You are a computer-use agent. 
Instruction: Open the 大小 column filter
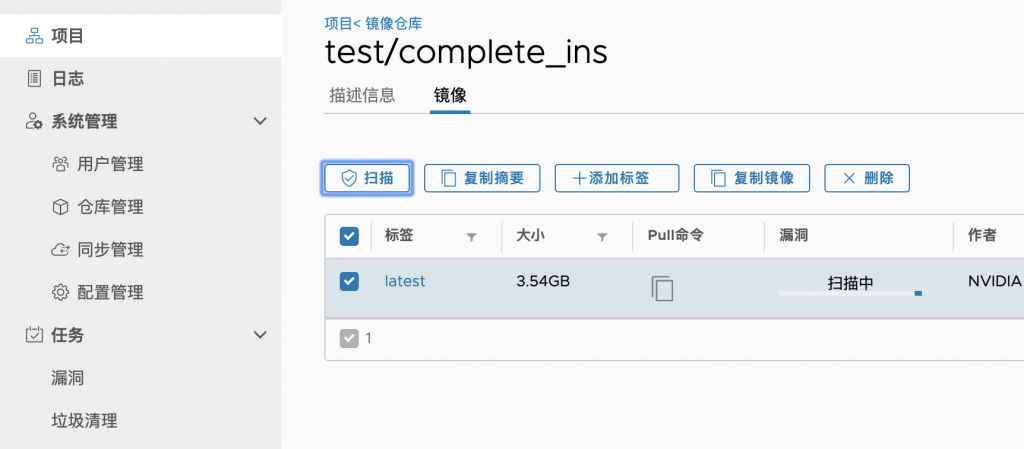pos(602,238)
